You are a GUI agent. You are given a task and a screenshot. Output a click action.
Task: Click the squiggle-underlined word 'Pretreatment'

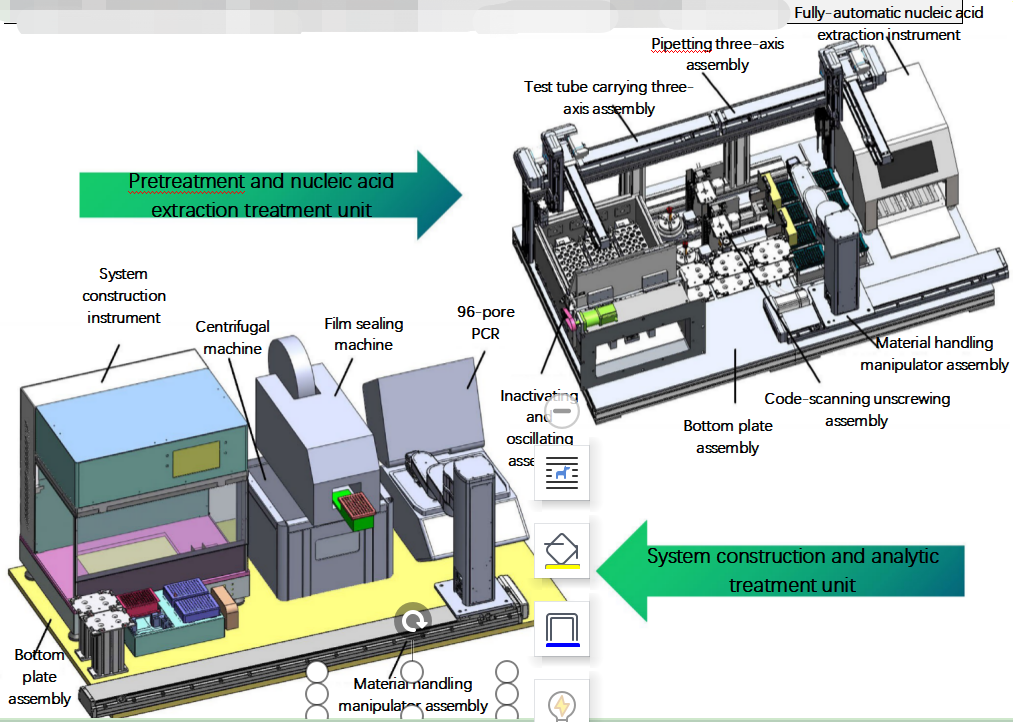pos(187,181)
